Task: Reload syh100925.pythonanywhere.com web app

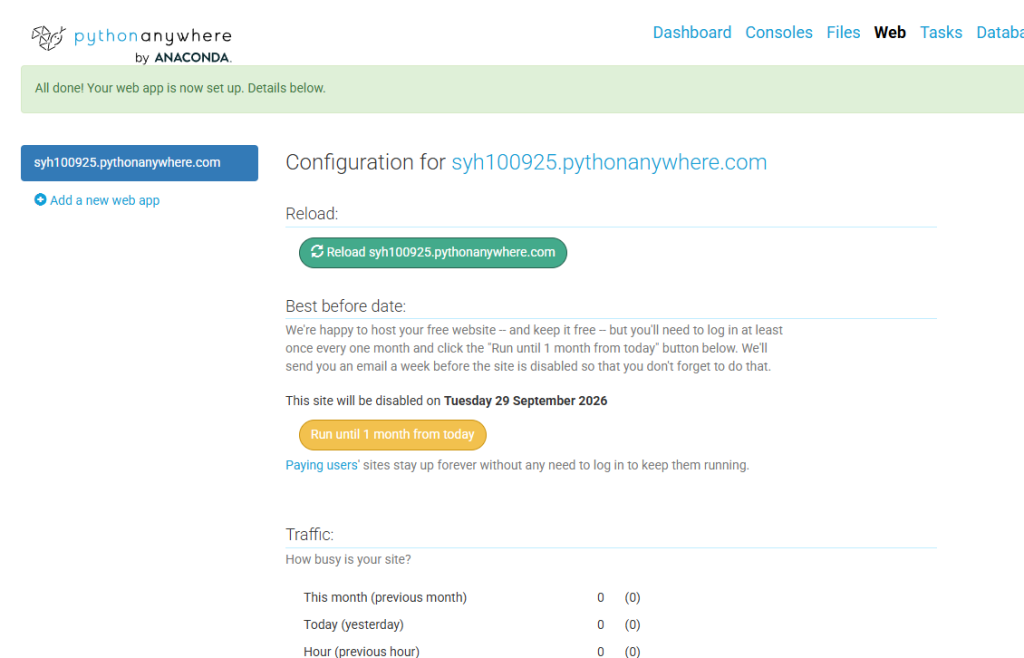Action: pyautogui.click(x=433, y=253)
